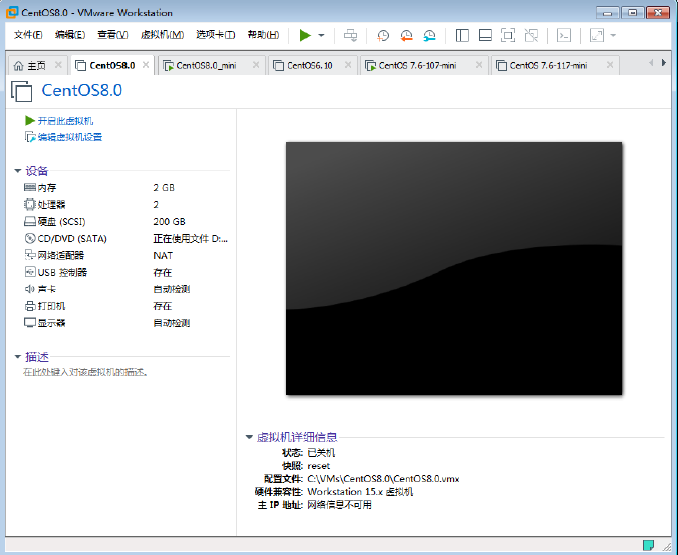Open the 编辑(E) menu

pyautogui.click(x=70, y=35)
